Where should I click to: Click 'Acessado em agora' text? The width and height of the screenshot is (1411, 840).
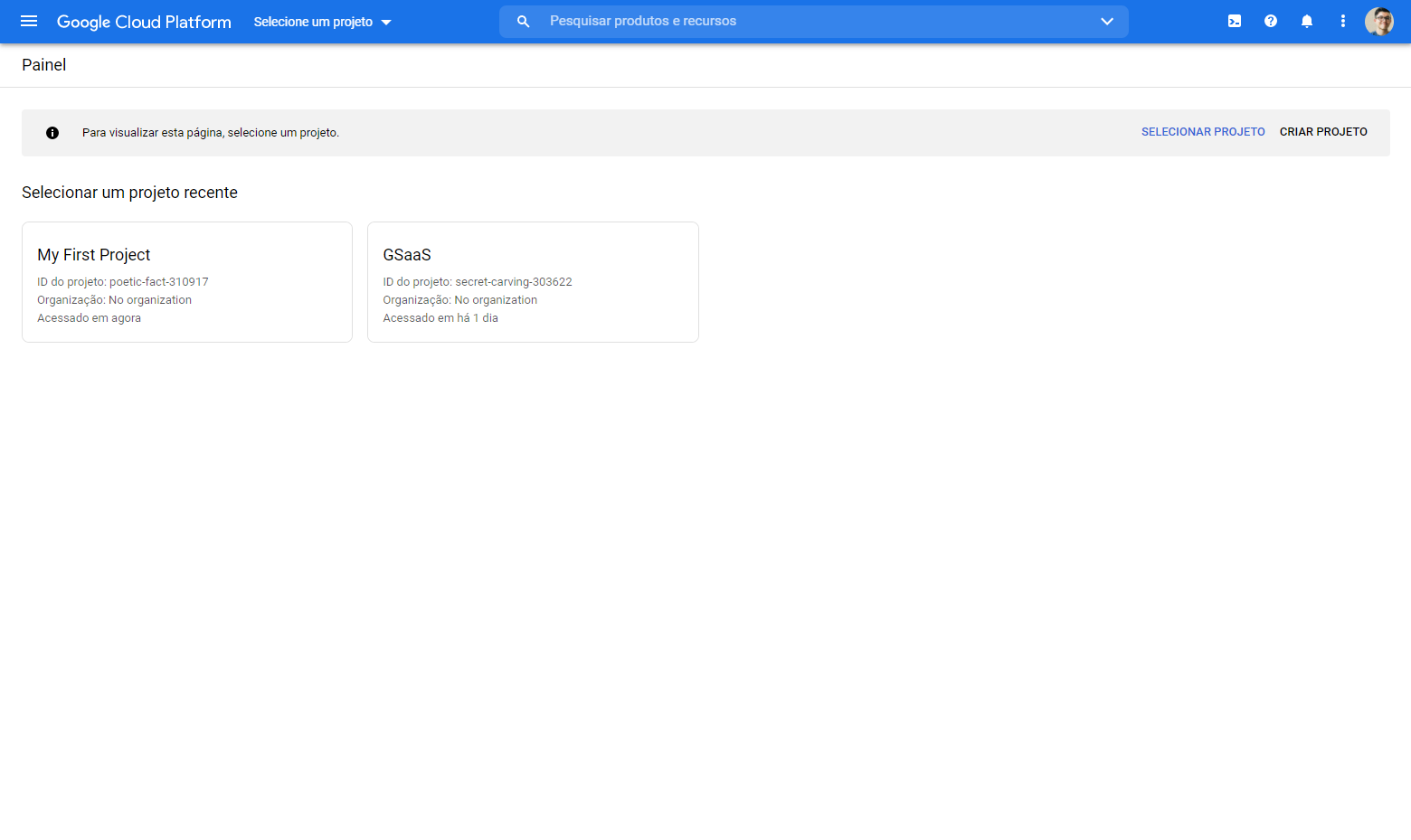89,318
